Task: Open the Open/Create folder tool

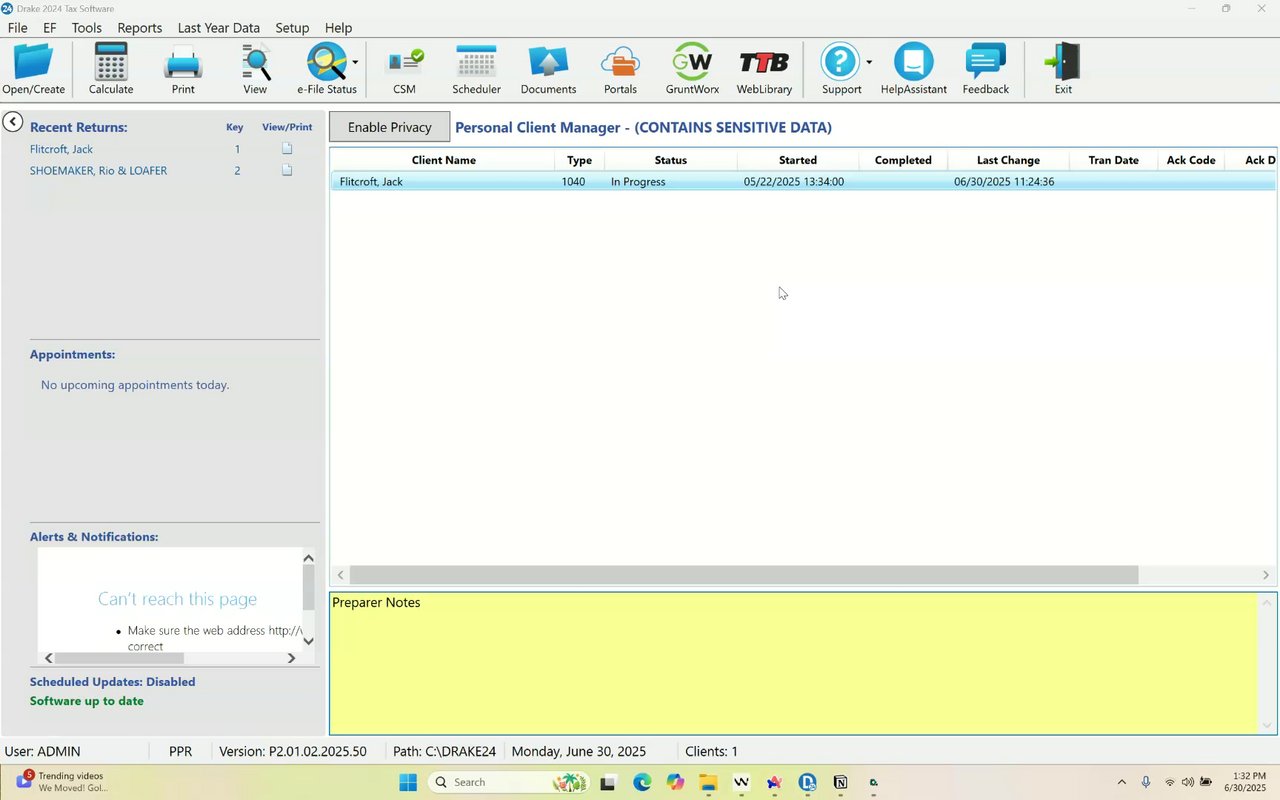Action: pos(33,68)
